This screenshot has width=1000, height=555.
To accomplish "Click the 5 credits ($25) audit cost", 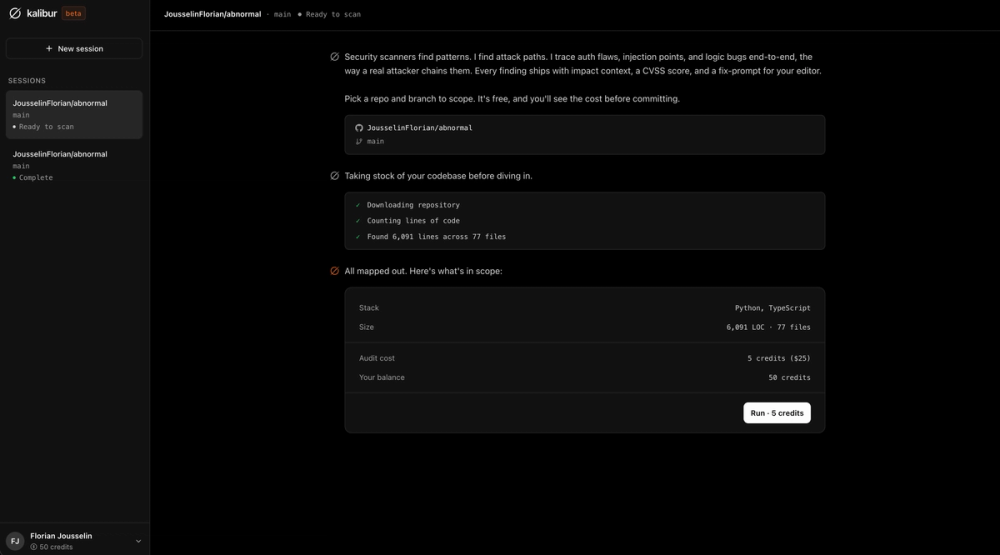I will [x=779, y=359].
